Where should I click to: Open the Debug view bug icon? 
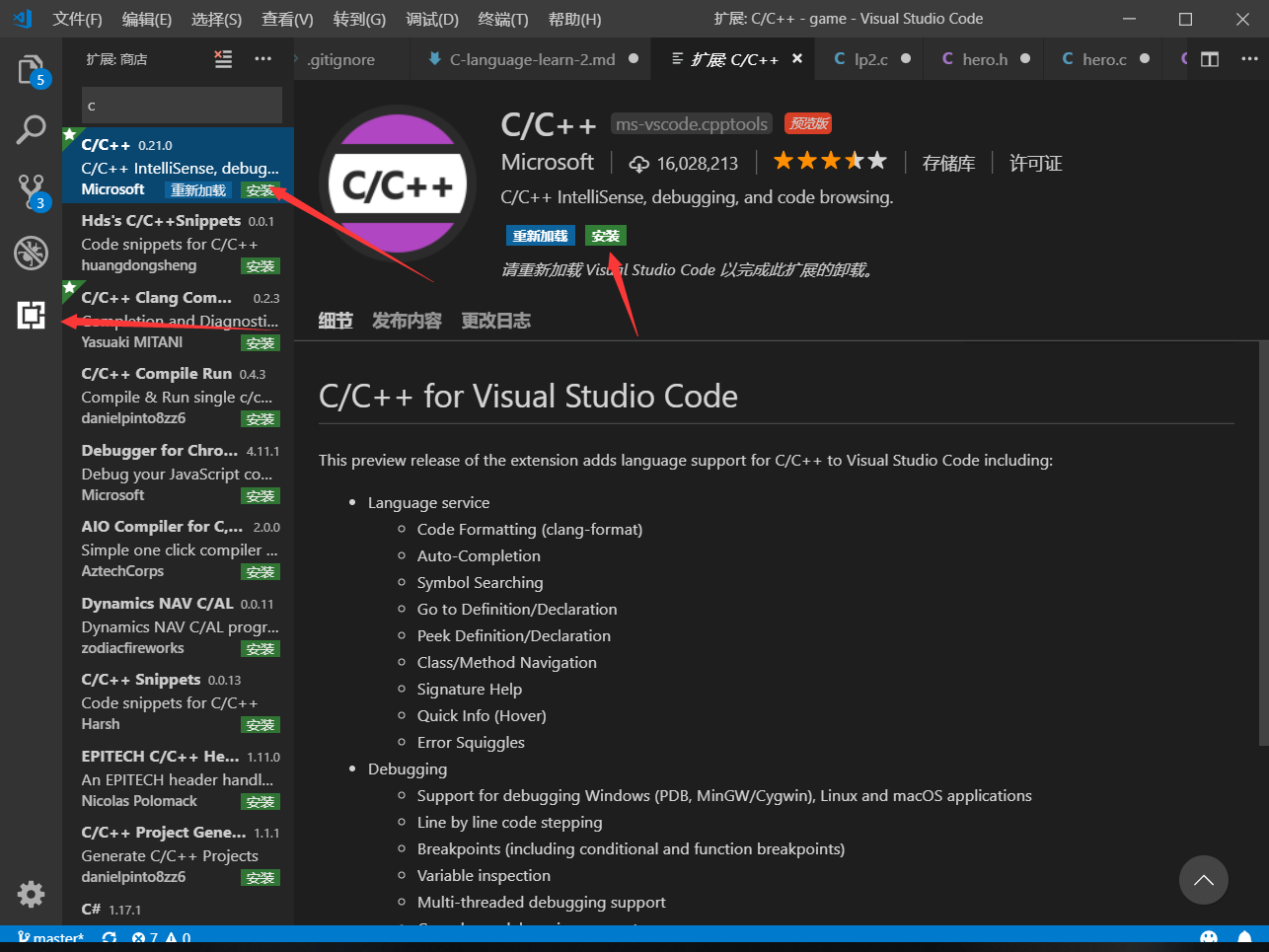[x=31, y=253]
